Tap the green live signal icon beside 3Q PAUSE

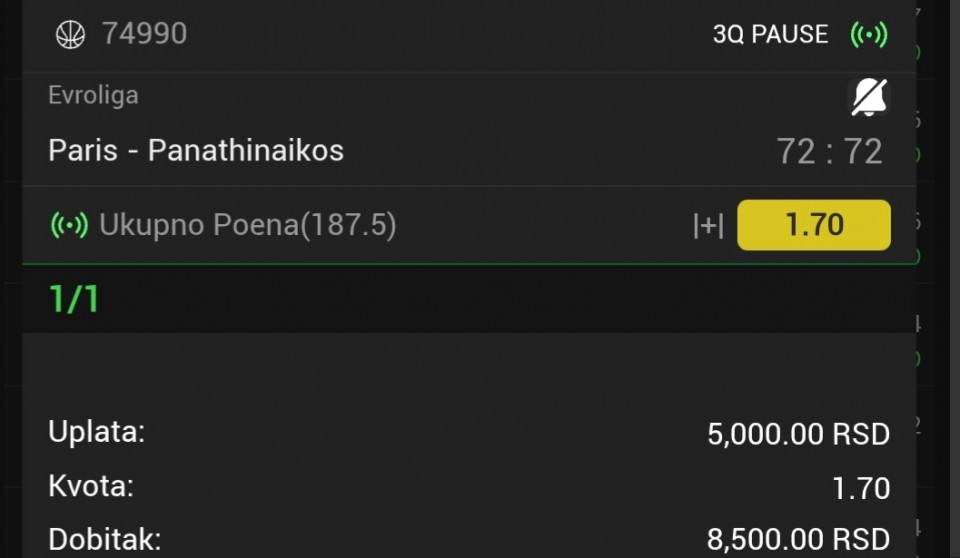coord(868,35)
